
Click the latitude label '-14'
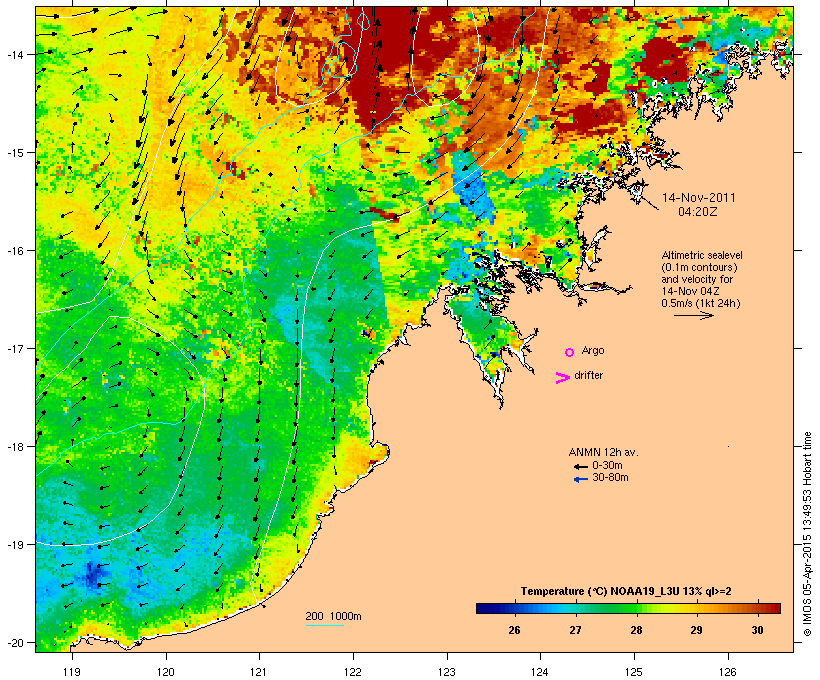click(14, 55)
